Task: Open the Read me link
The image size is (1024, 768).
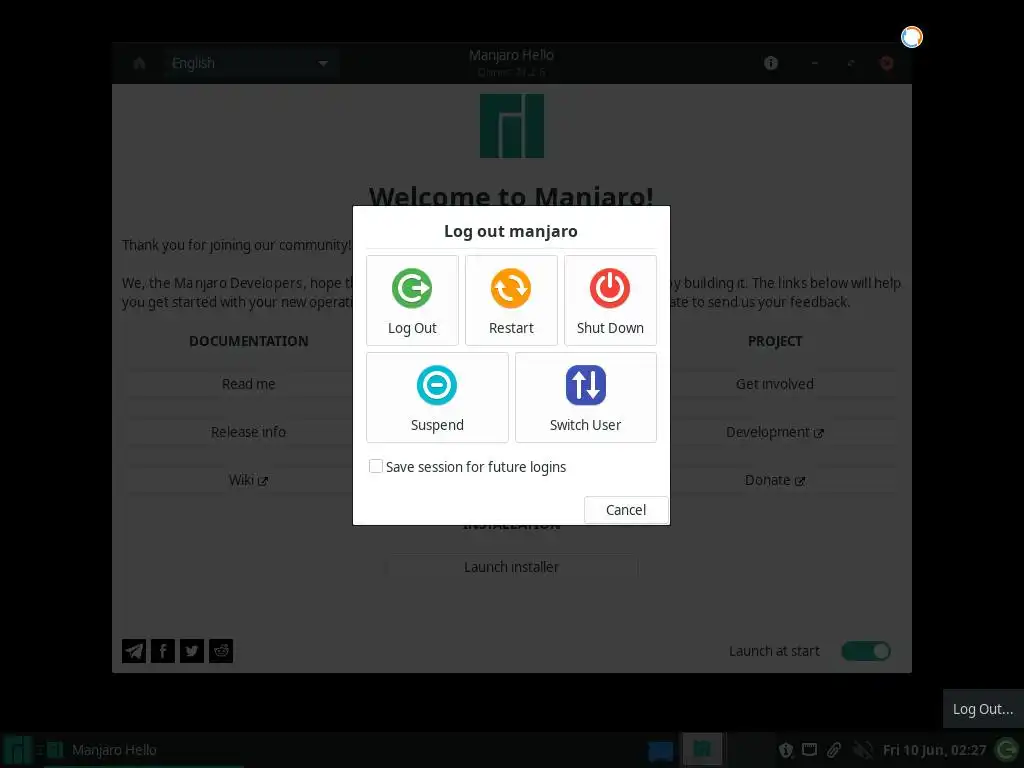Action: pyautogui.click(x=248, y=384)
